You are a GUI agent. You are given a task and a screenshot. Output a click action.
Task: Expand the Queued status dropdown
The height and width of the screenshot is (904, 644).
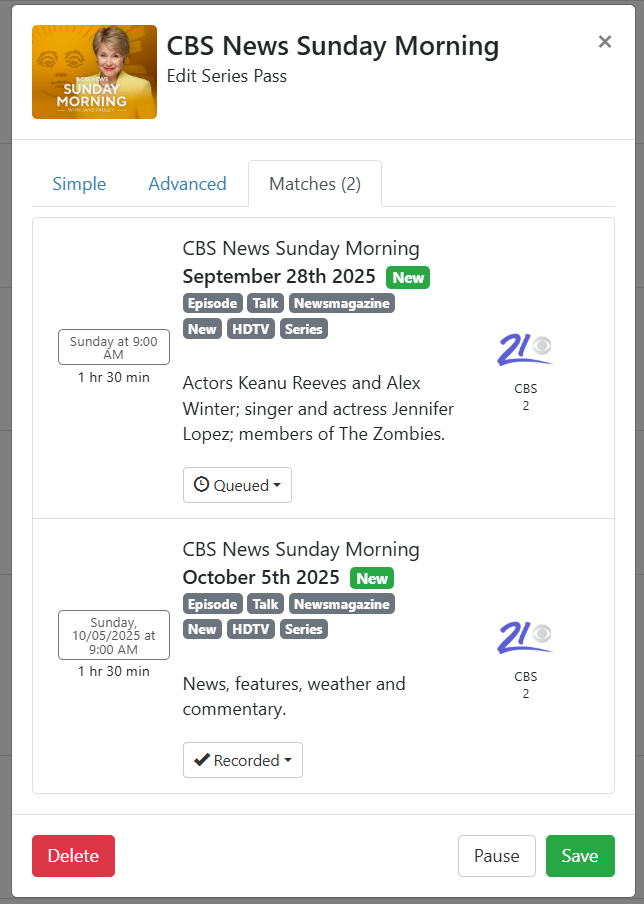[237, 485]
